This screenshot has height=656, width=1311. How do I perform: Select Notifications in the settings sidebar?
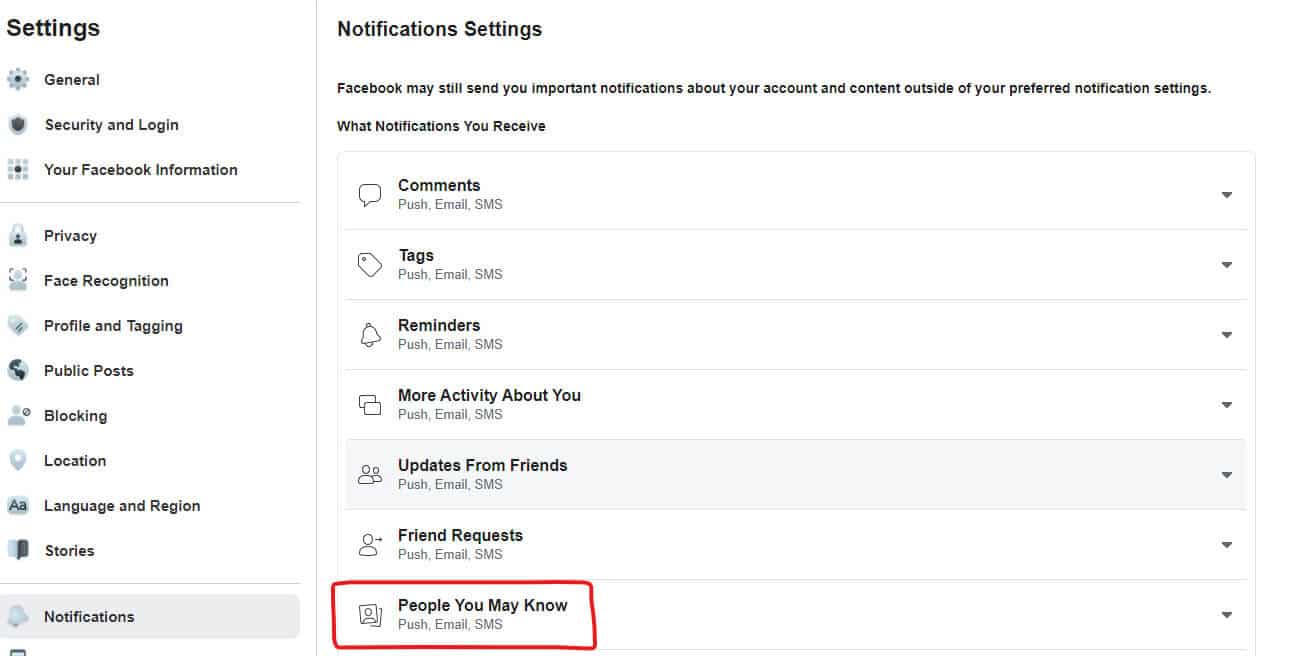coord(150,617)
